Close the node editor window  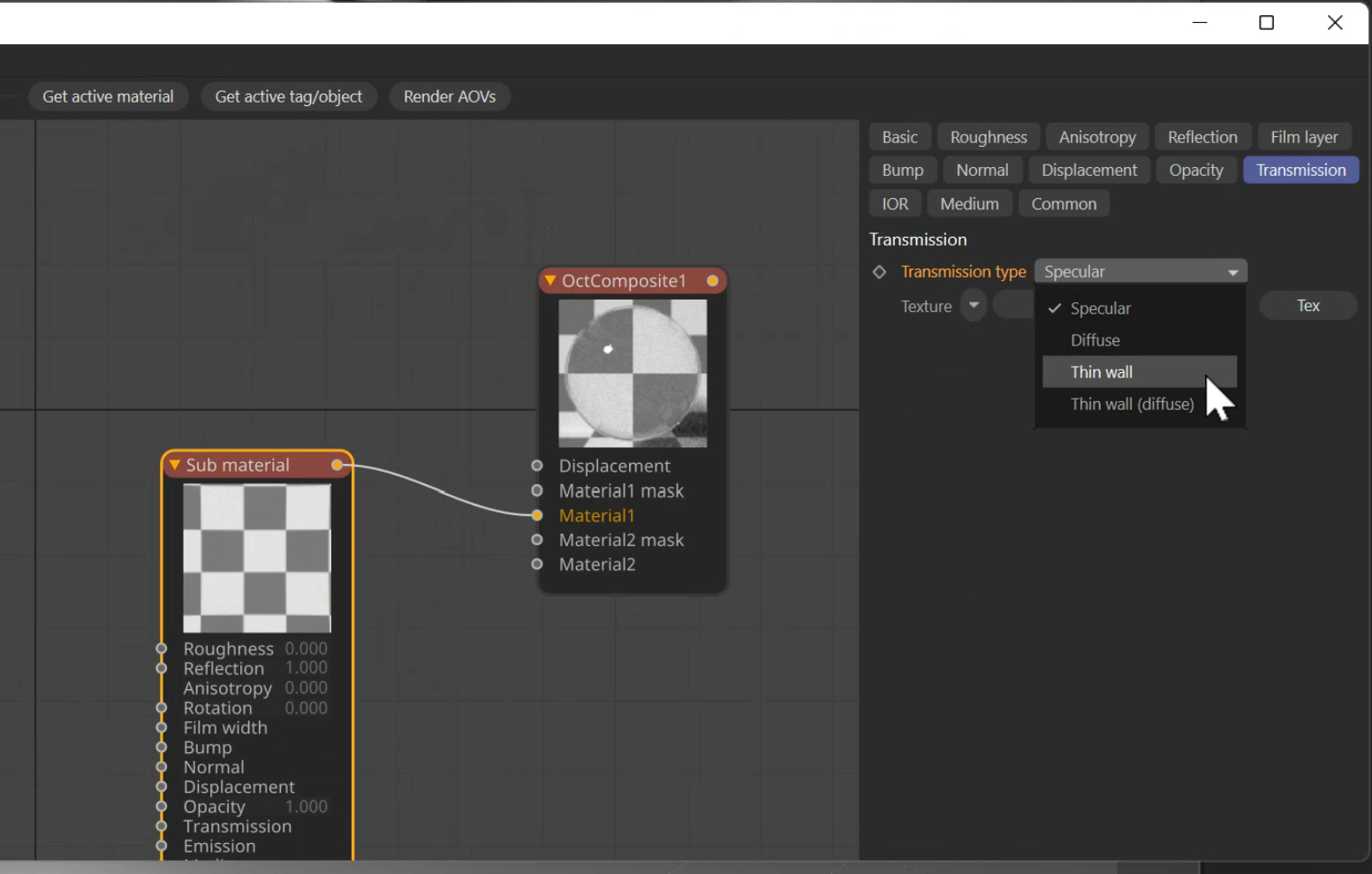(1335, 22)
